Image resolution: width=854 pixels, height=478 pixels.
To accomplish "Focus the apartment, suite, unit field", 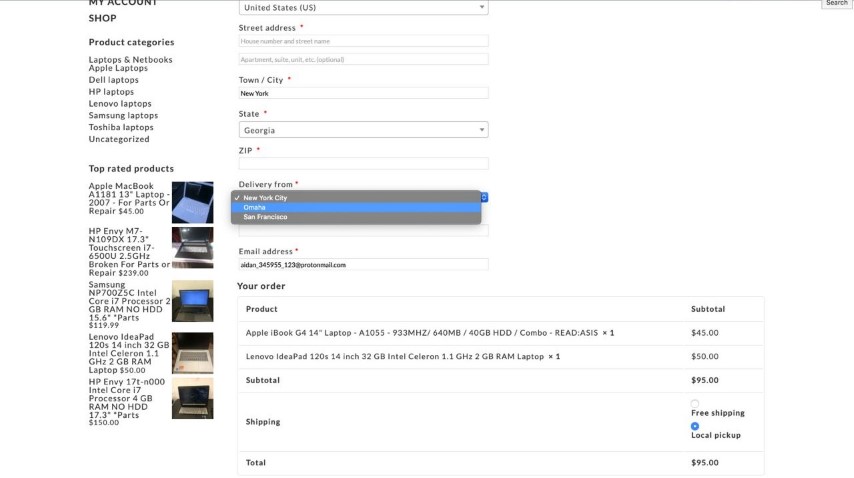I will (363, 59).
